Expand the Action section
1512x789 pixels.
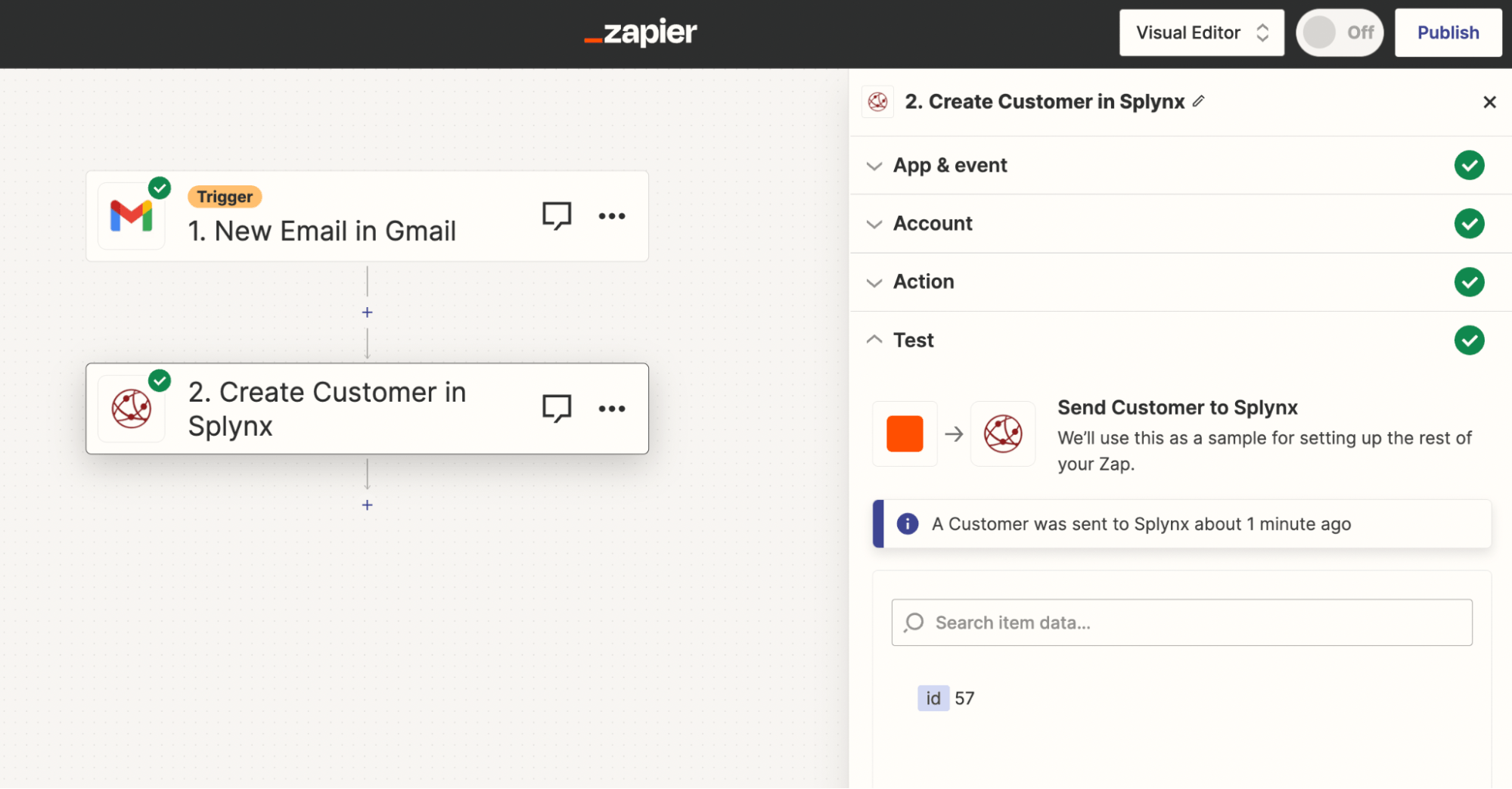tap(1181, 281)
